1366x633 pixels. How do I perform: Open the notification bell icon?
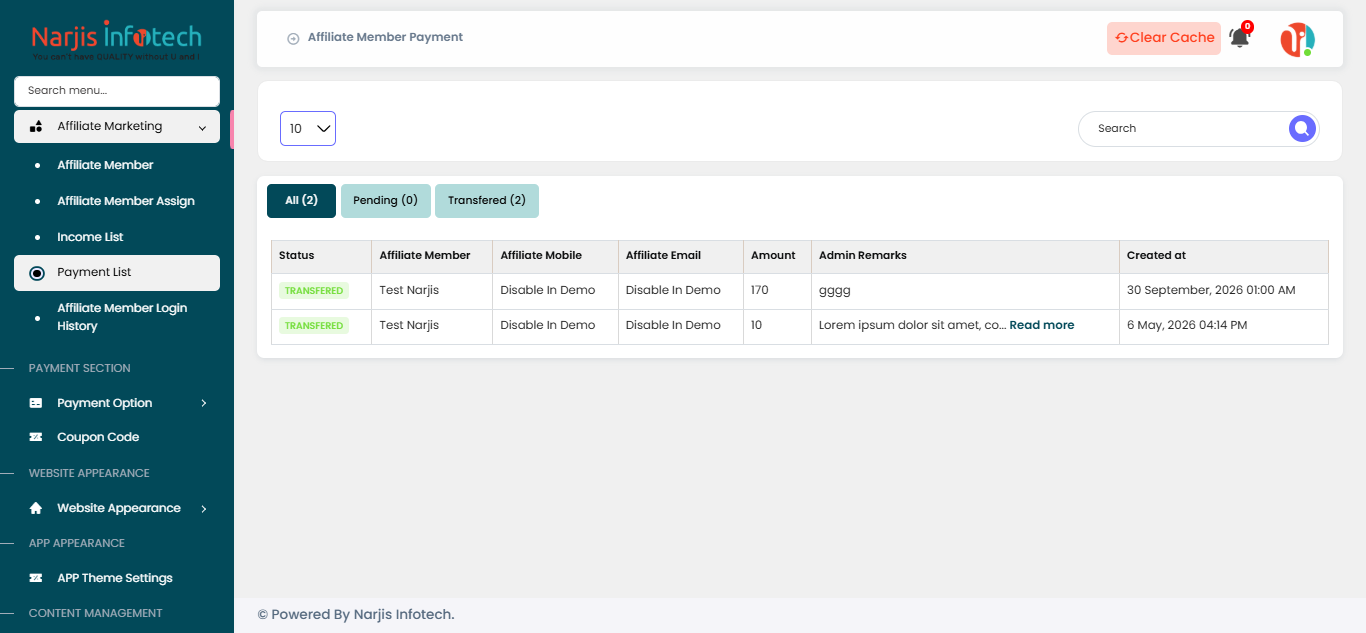1239,38
